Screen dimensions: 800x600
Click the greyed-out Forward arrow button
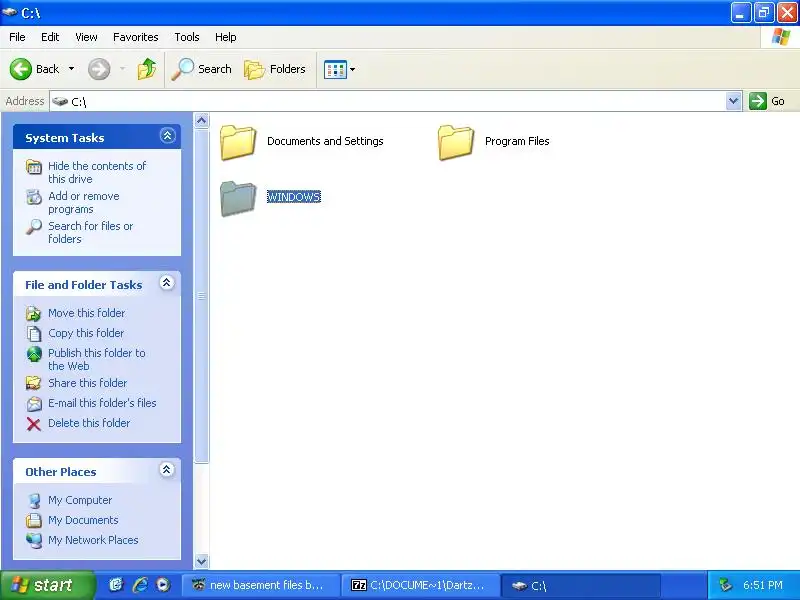click(99, 69)
